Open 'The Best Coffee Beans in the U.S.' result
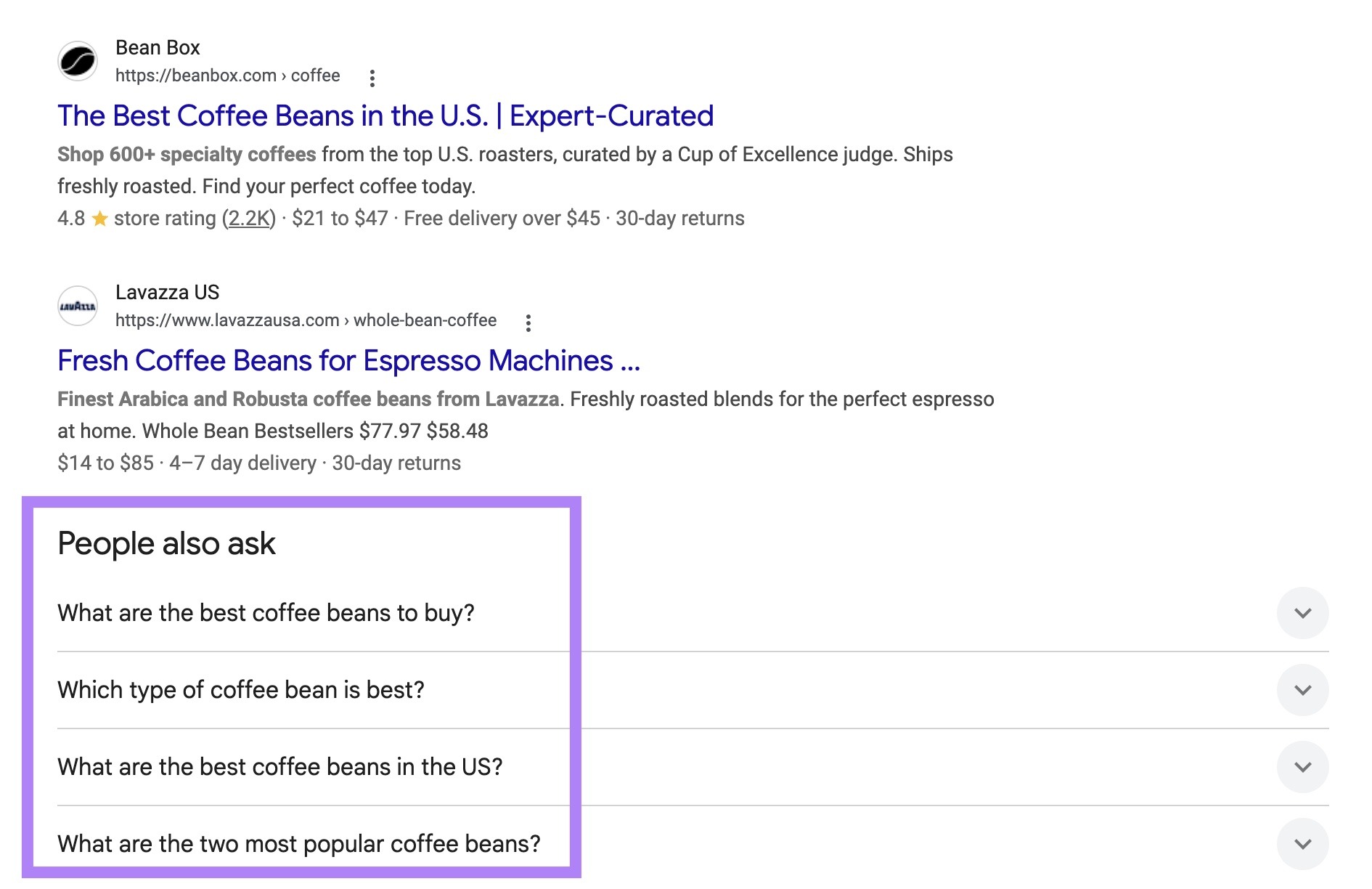Viewport: 1372px width, 889px height. point(385,115)
